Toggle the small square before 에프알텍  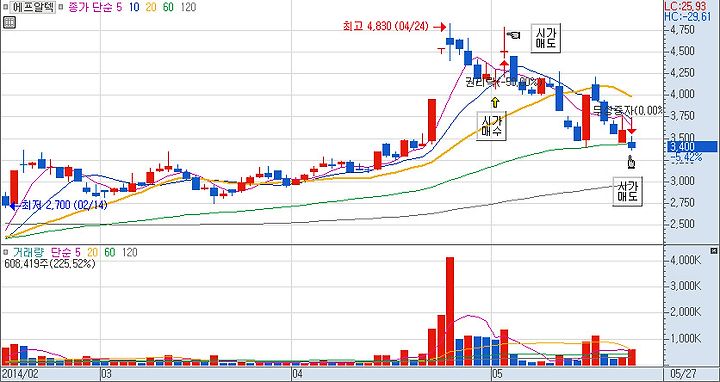pos(6,8)
